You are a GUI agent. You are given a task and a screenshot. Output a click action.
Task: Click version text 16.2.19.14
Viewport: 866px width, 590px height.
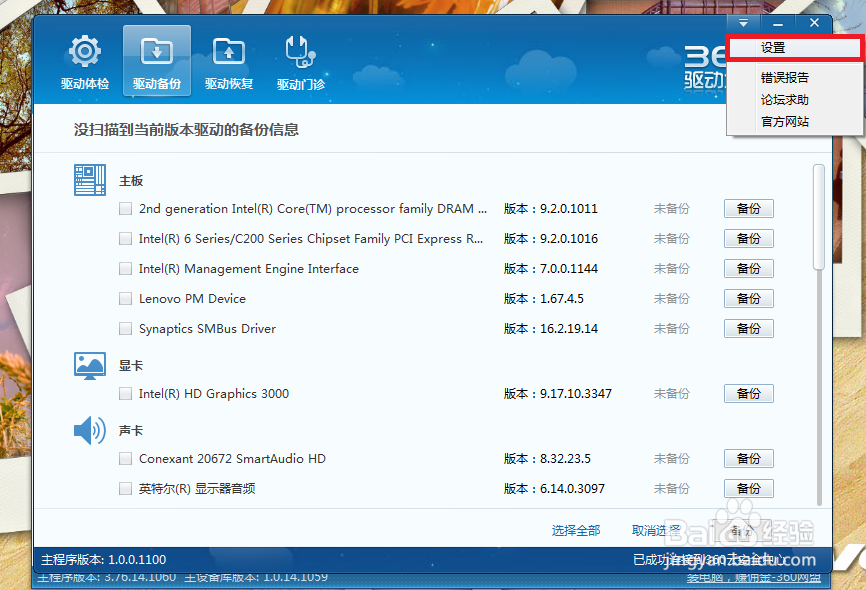pos(569,329)
